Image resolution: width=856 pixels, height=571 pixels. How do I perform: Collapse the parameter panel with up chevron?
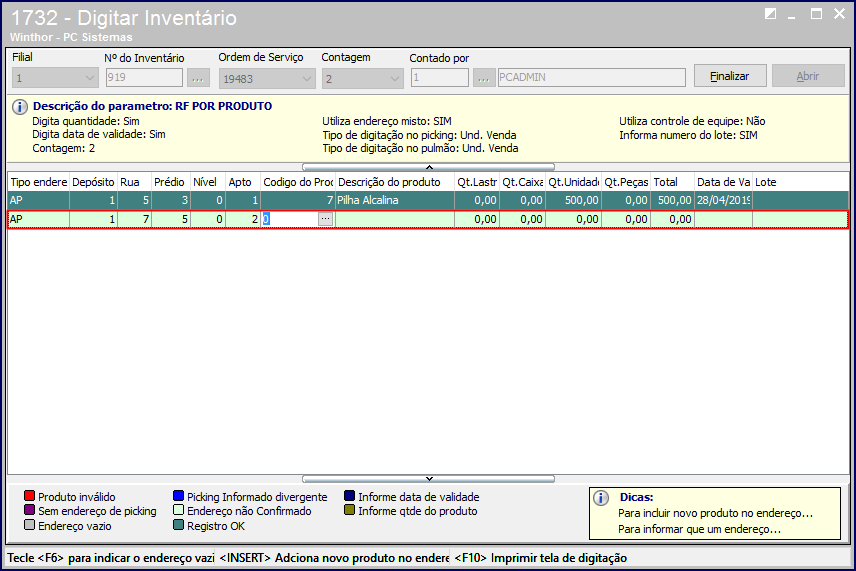(429, 167)
